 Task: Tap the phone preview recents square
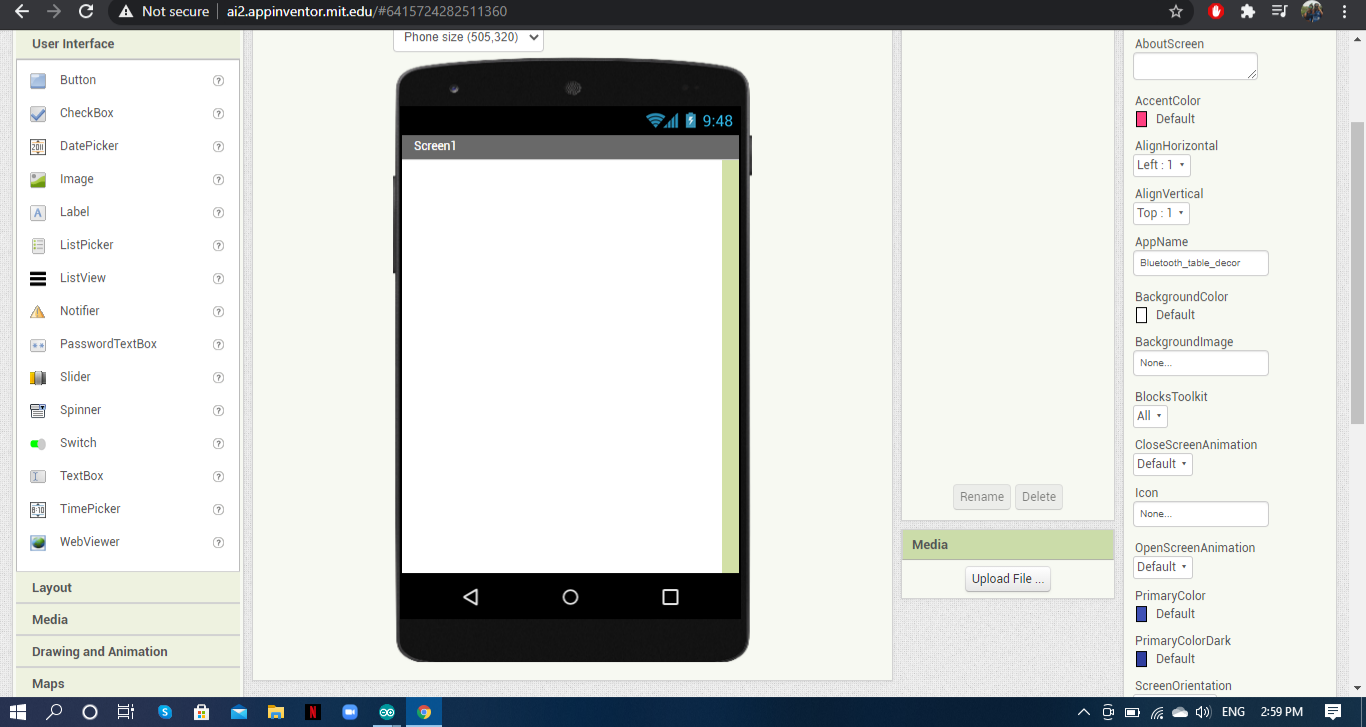pyautogui.click(x=670, y=597)
